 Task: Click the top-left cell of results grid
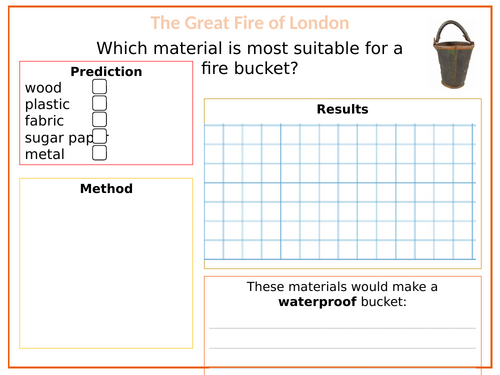(x=214, y=135)
